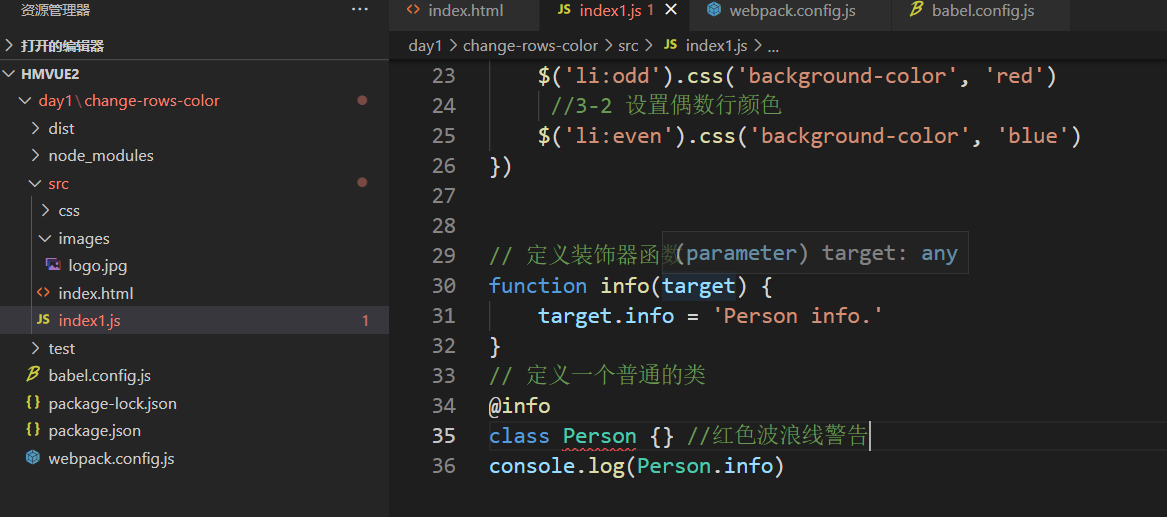Click the (parameter) target: any tooltip
Viewport: 1167px width, 517px height.
coord(815,253)
